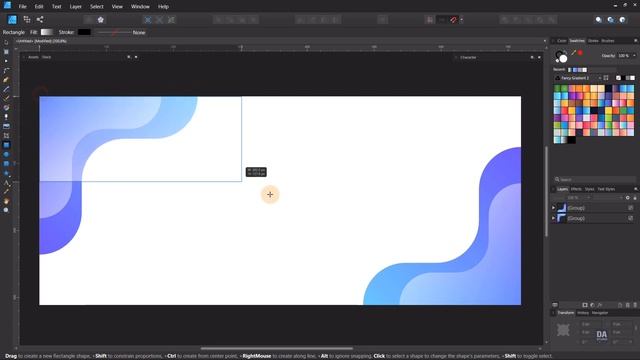Open the Select menu
This screenshot has height=360, width=640.
pos(97,7)
